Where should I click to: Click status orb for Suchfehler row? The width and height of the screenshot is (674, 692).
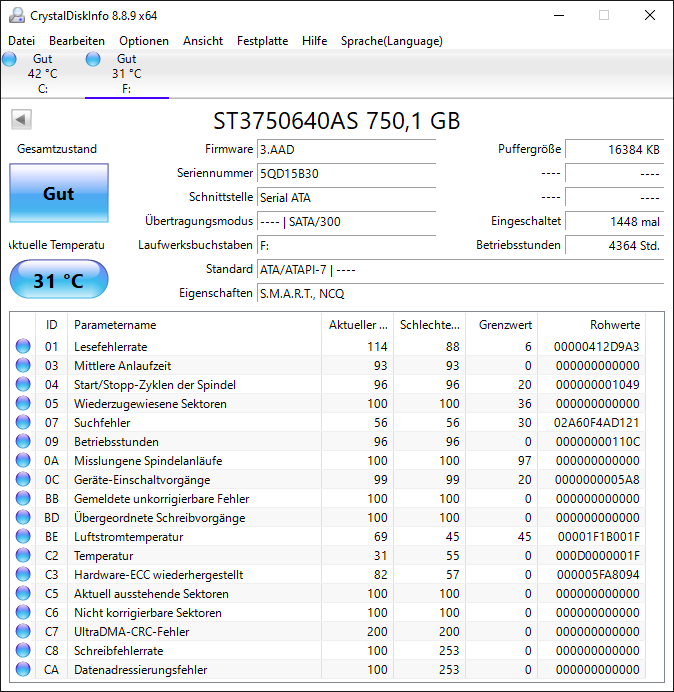click(23, 422)
